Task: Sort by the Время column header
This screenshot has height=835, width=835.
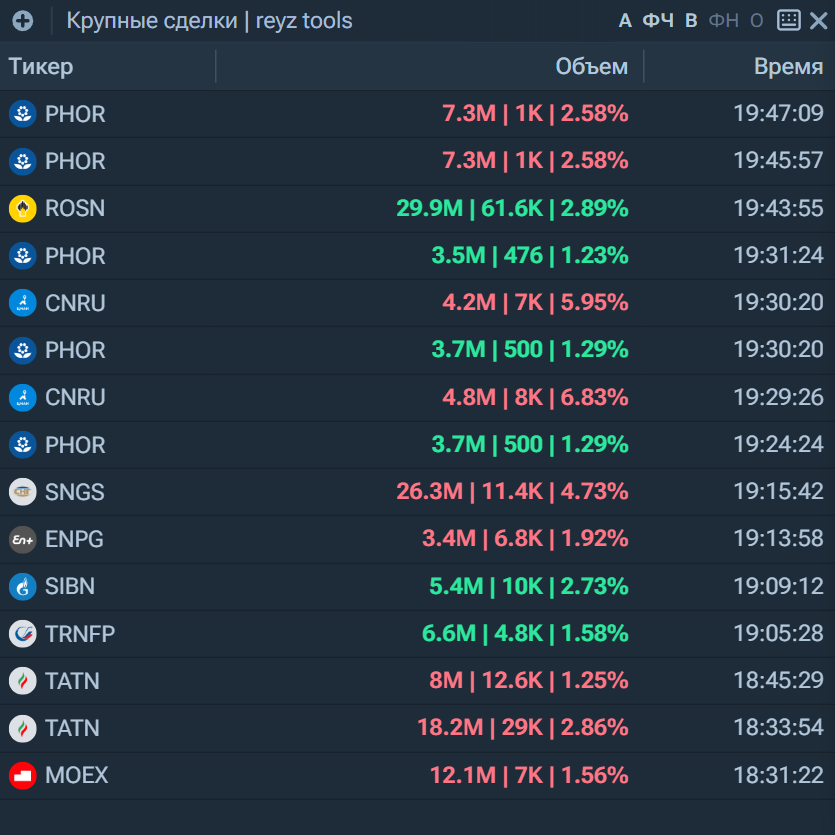Action: (x=789, y=67)
